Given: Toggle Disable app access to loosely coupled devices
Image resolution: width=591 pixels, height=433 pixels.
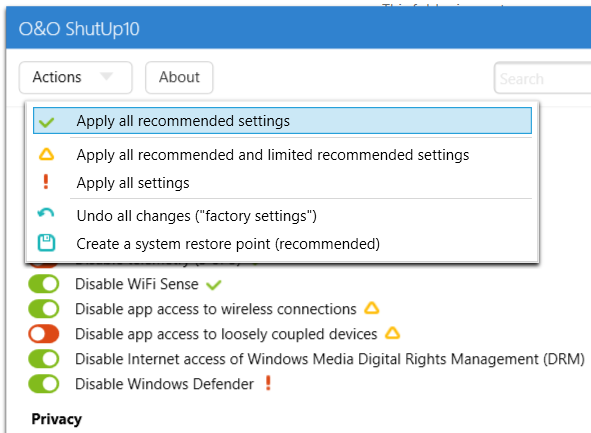Looking at the screenshot, I should pos(44,334).
